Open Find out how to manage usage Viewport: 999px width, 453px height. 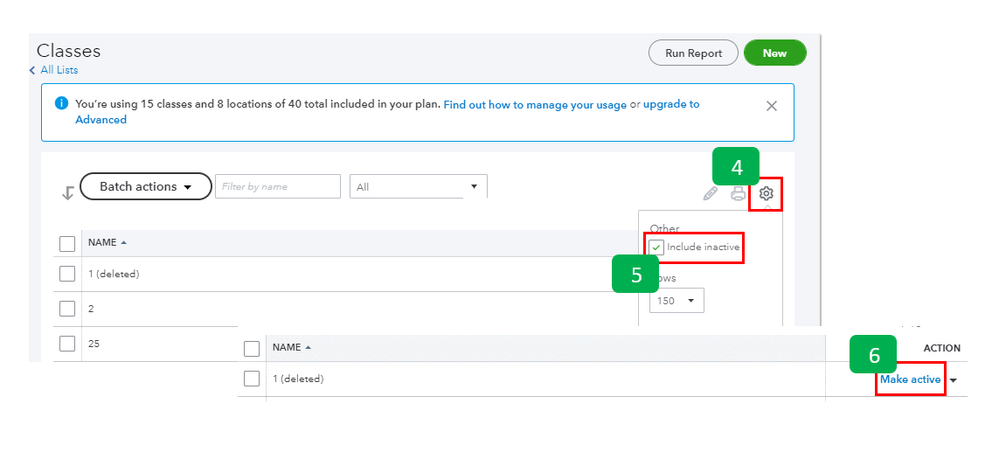535,104
